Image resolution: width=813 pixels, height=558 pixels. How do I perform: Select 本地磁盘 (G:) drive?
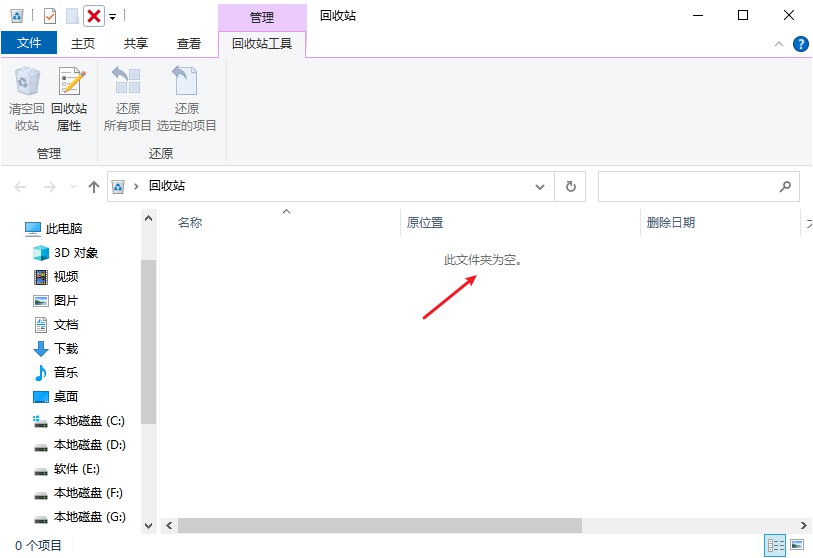coord(79,517)
